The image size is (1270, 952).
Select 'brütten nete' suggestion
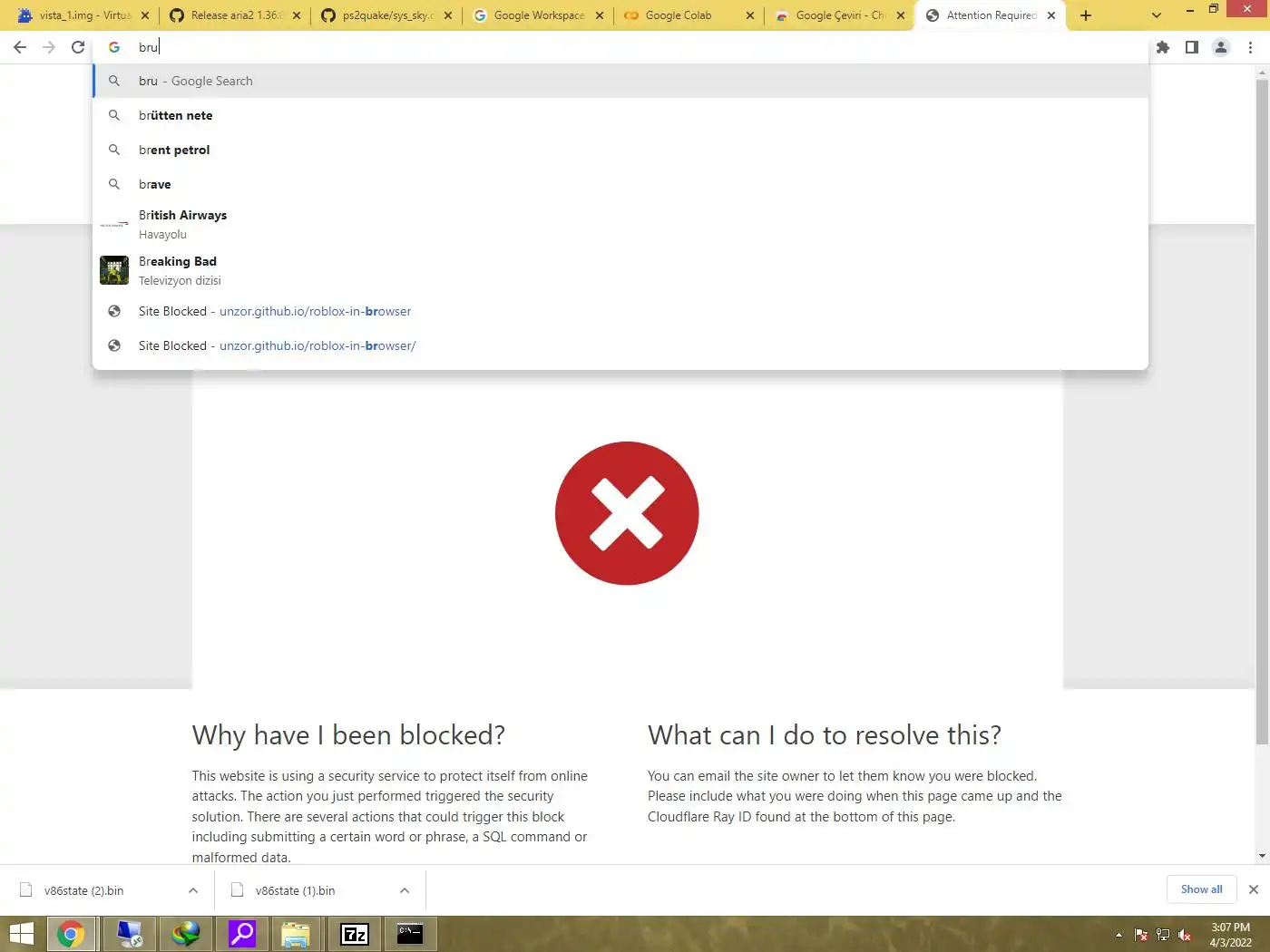pyautogui.click(x=620, y=115)
